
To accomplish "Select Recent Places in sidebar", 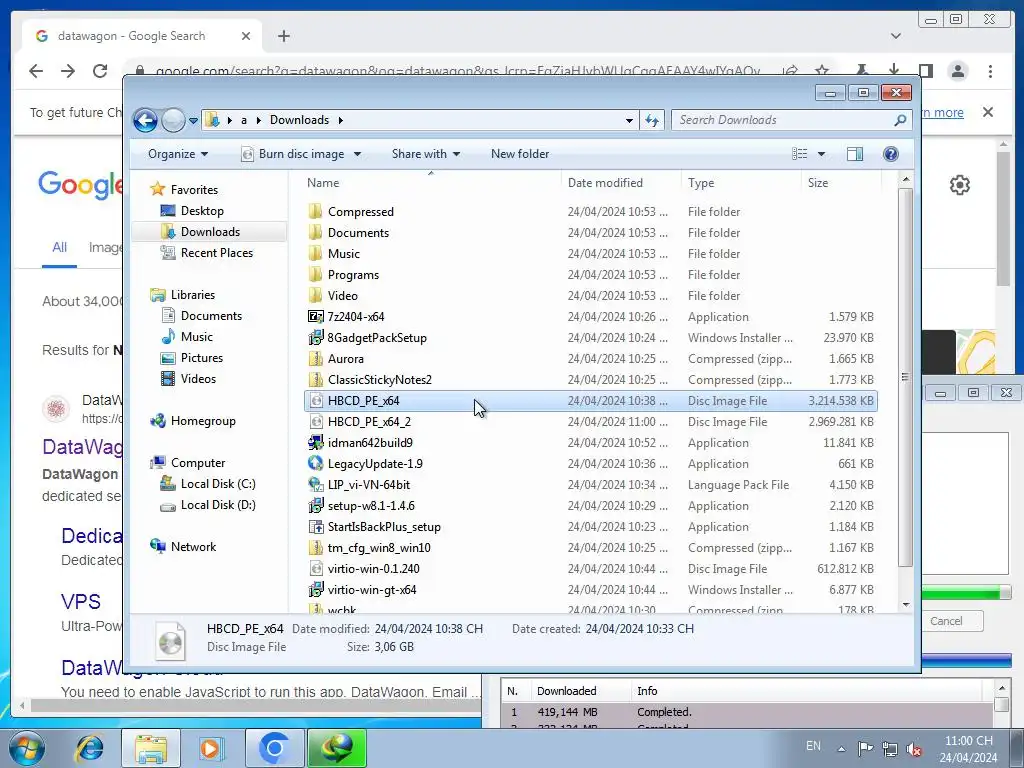I will click(206, 253).
